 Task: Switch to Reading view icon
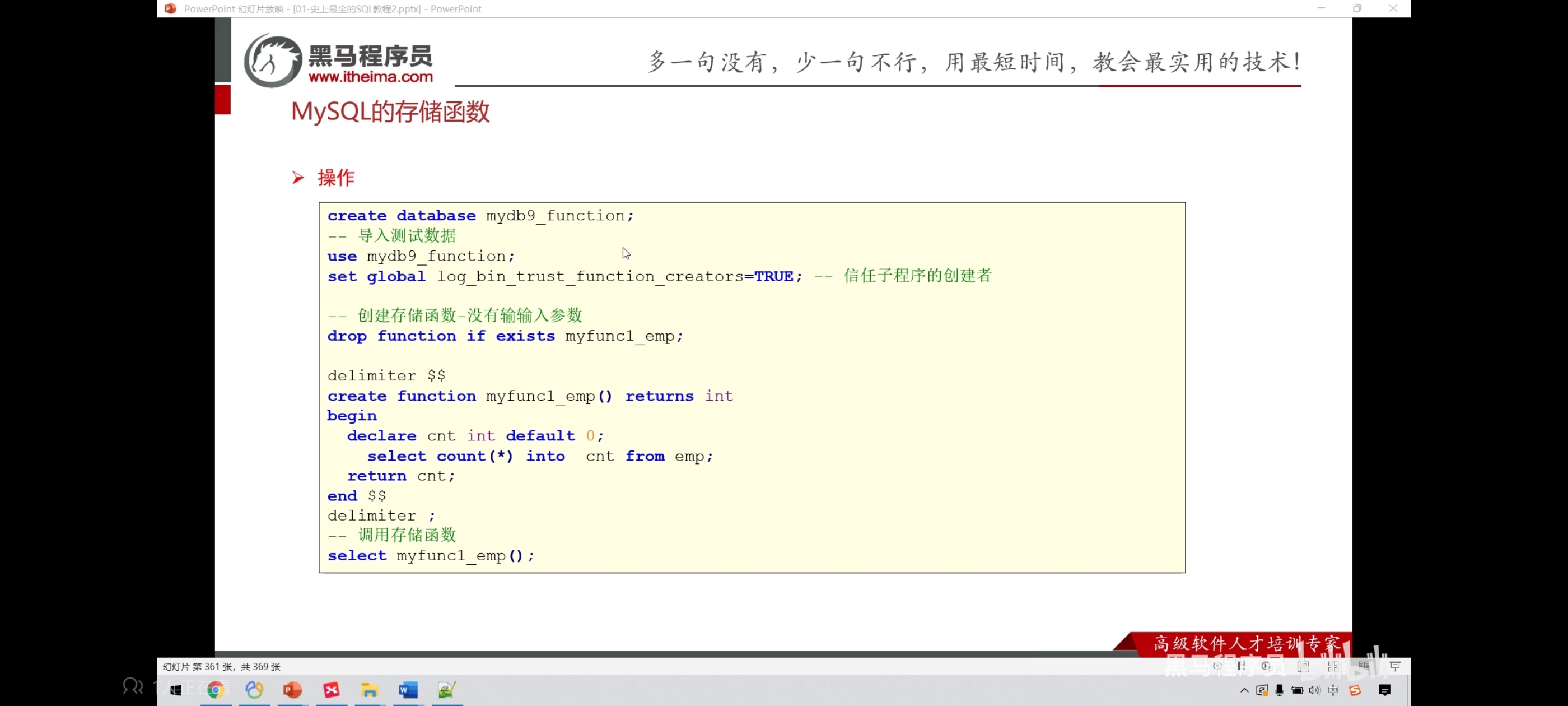tap(1364, 666)
